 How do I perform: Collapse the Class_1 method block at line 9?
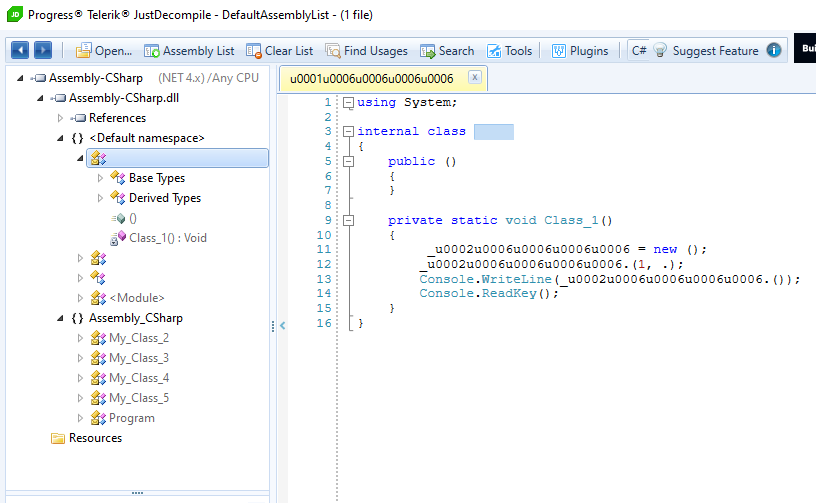tap(348, 221)
